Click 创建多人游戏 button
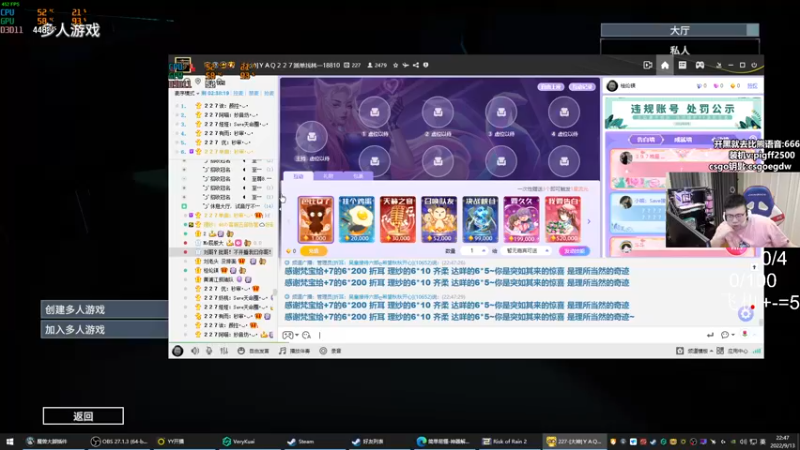The width and height of the screenshot is (800, 450). (104, 310)
